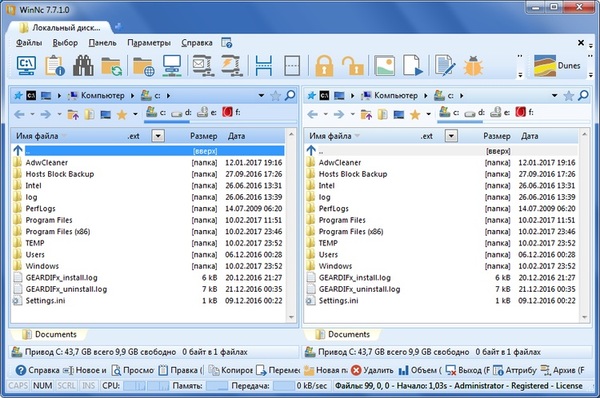
Task: Open right panel favorites star dropdown arrow
Action: 429,114
